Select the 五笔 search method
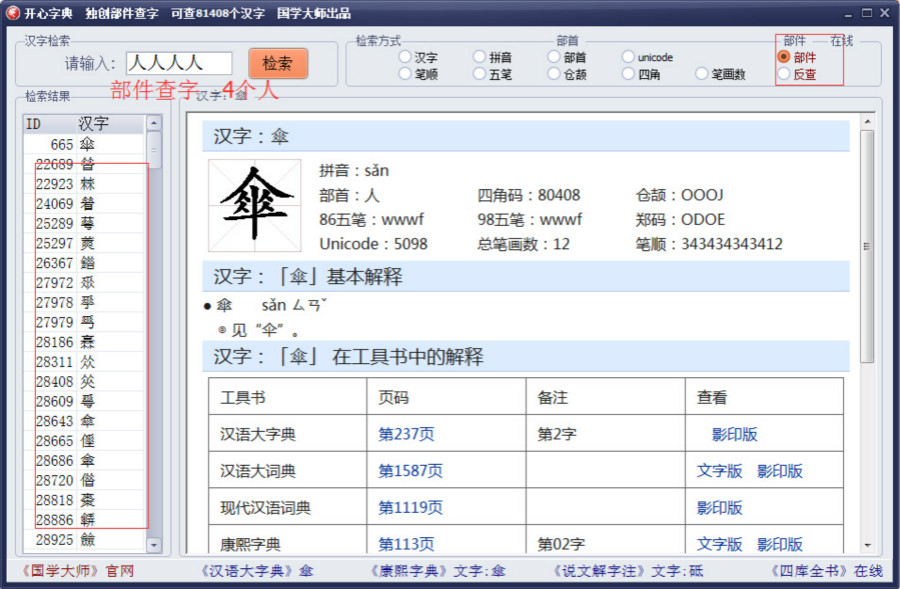 tap(480, 74)
